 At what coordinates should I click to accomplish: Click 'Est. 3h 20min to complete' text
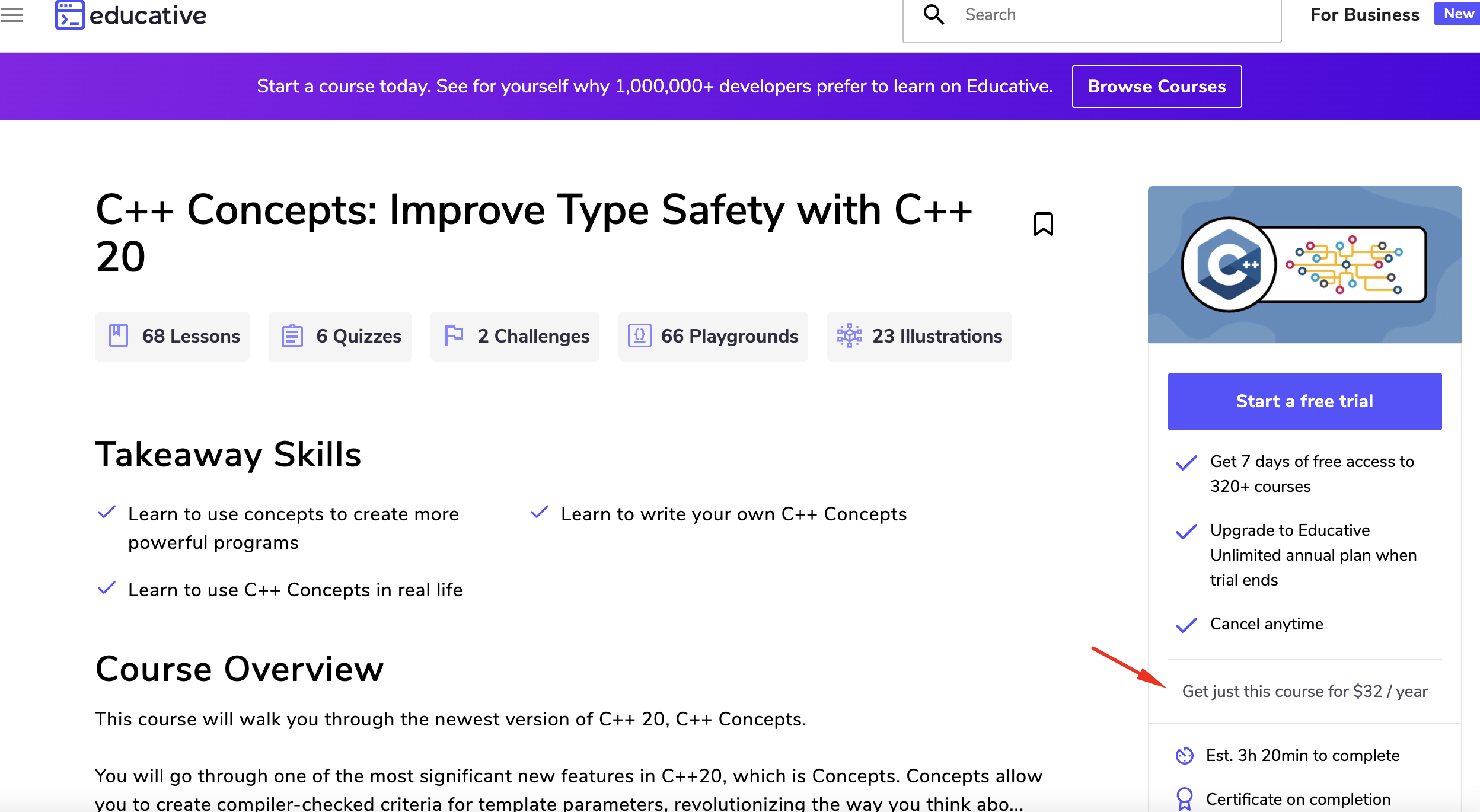pos(1303,755)
